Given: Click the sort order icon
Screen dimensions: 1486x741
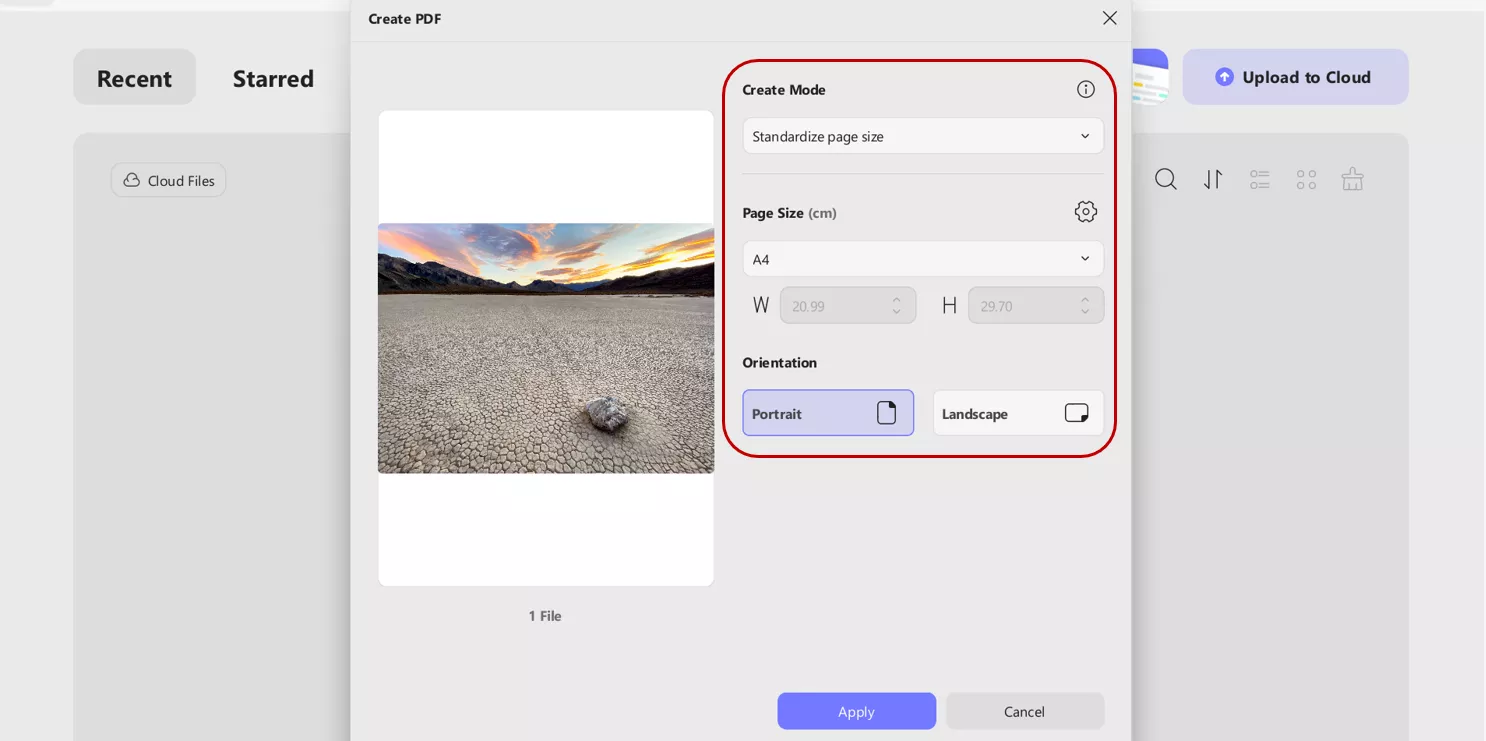Looking at the screenshot, I should [1212, 179].
